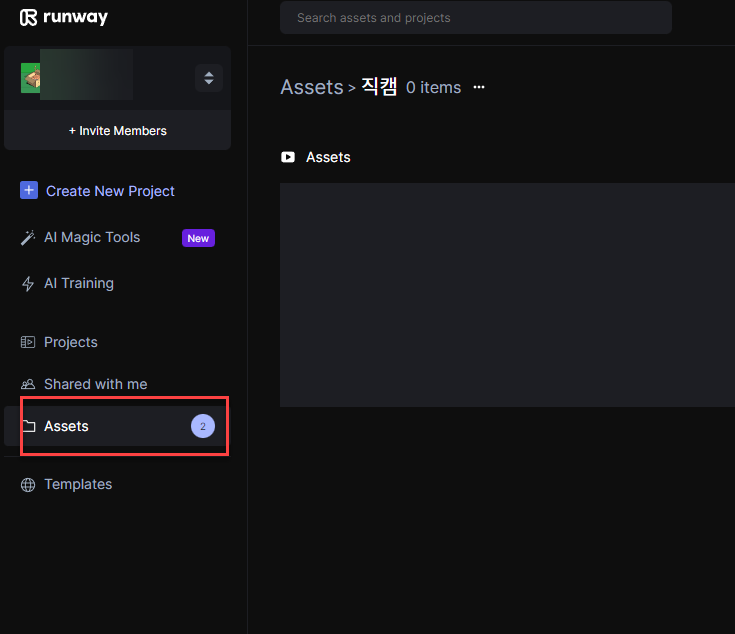This screenshot has width=735, height=634.
Task: Click the people icon for Shared with me
Action: 28,384
